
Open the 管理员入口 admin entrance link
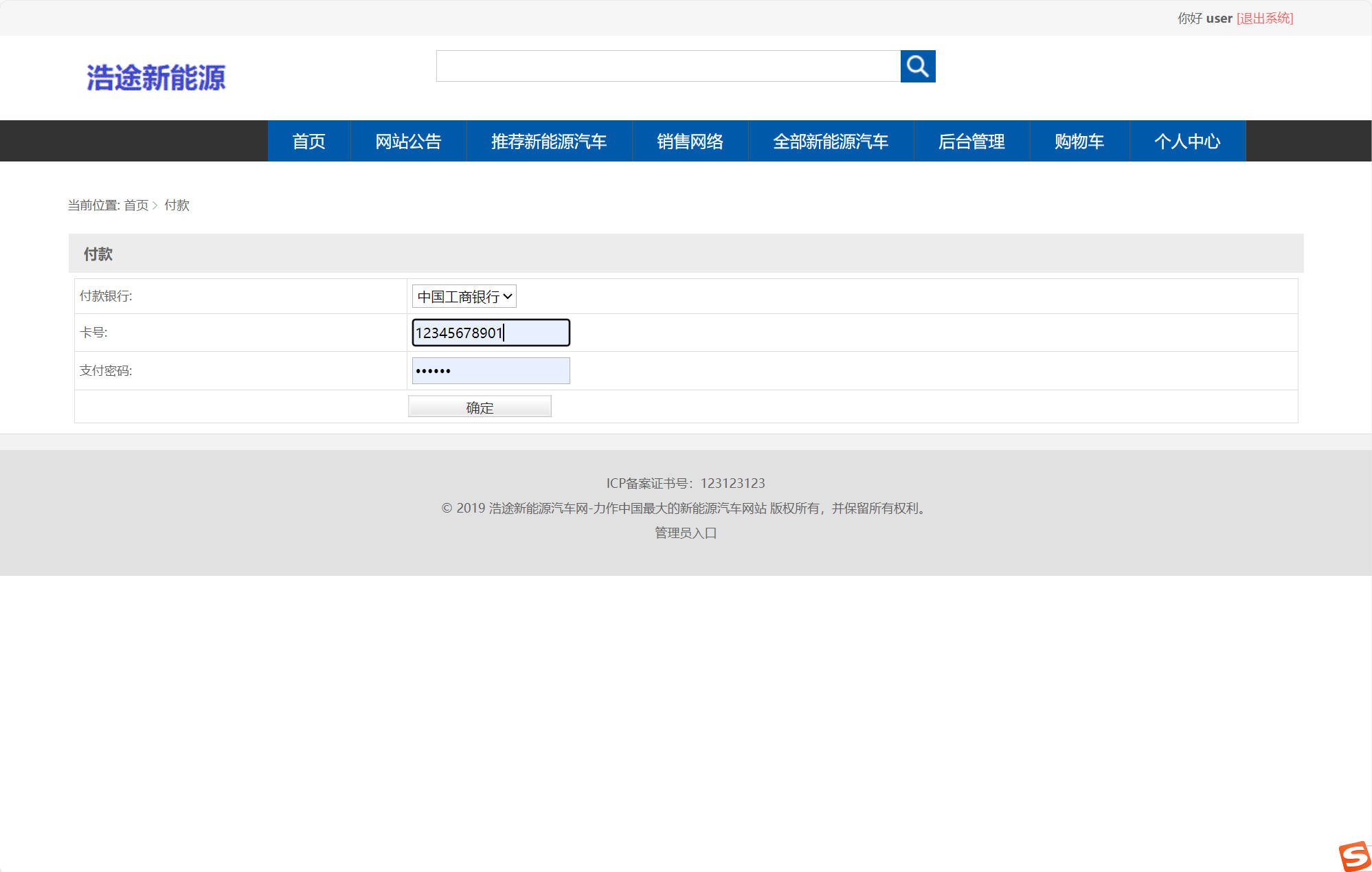pyautogui.click(x=685, y=533)
